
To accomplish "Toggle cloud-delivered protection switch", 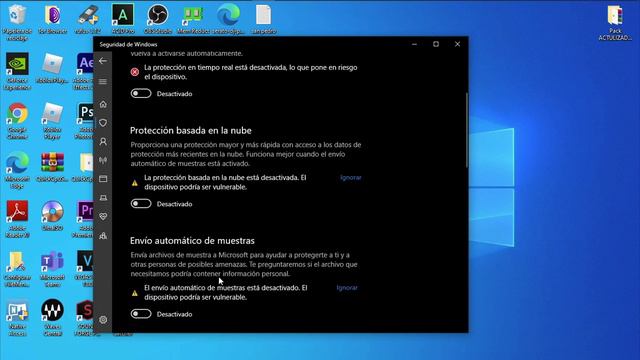I will click(141, 204).
